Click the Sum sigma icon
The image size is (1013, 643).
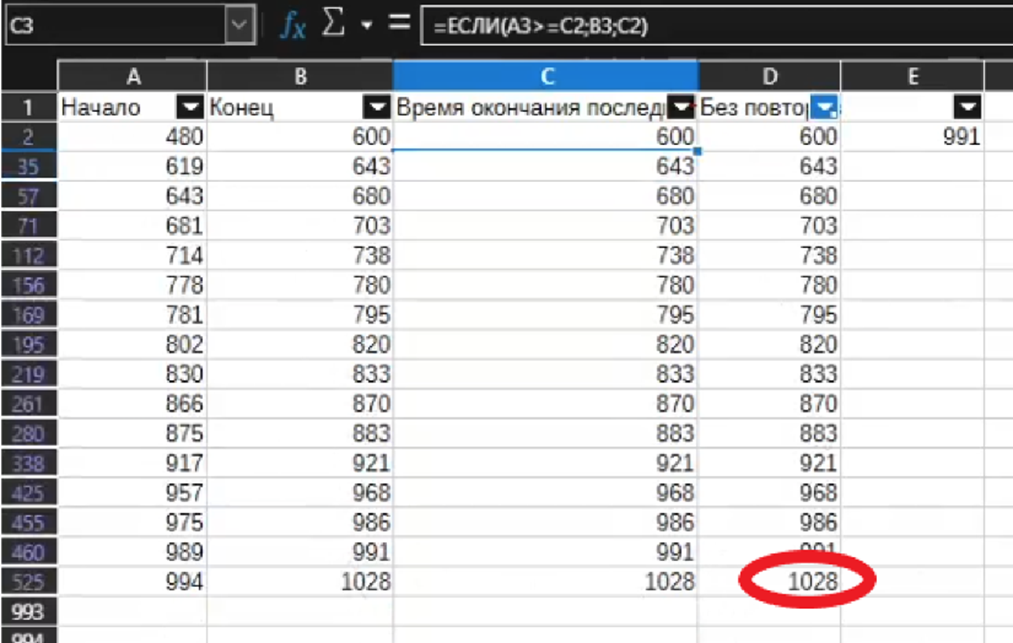click(335, 25)
